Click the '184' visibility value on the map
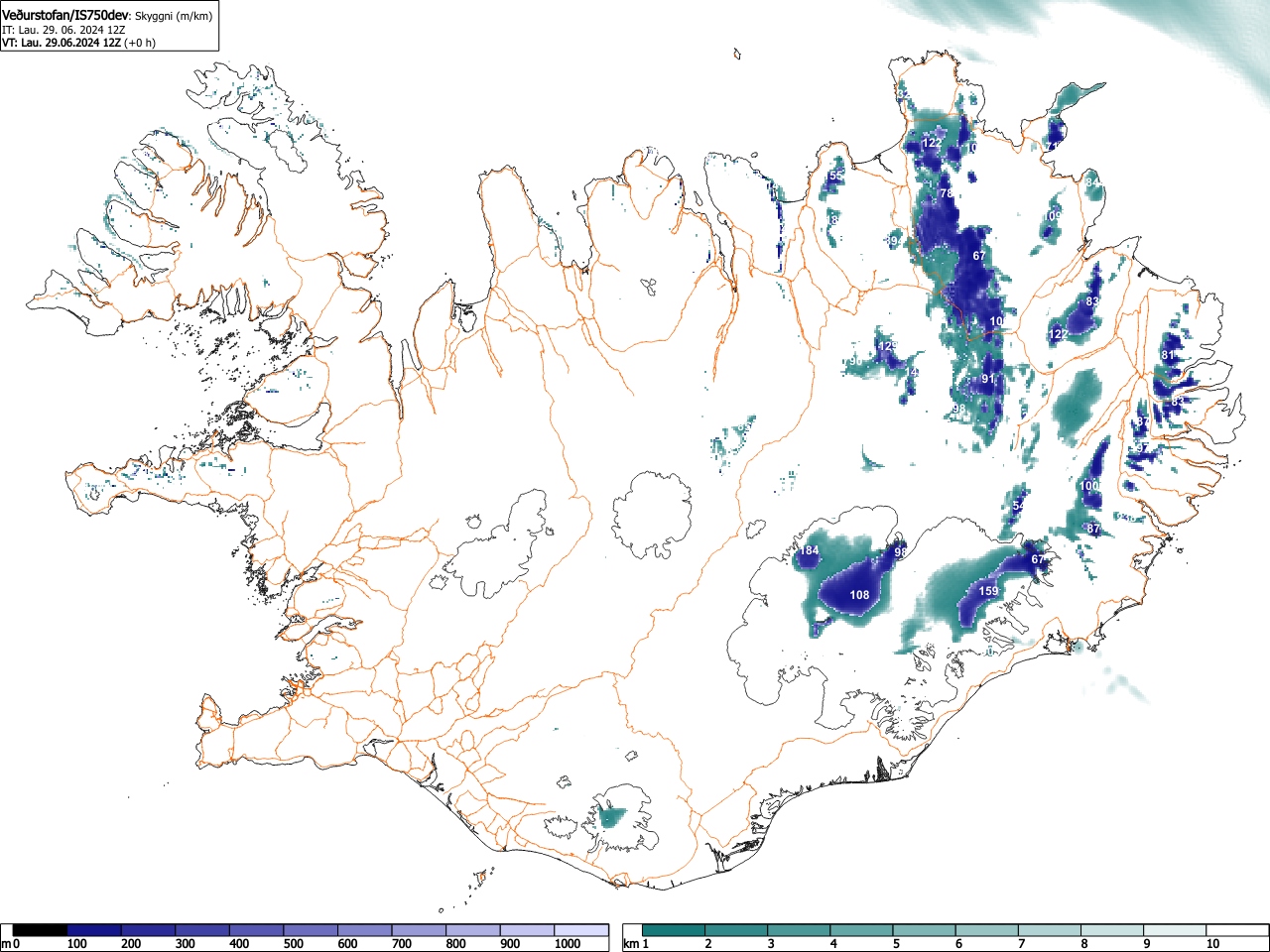The width and height of the screenshot is (1270, 952). [x=810, y=550]
